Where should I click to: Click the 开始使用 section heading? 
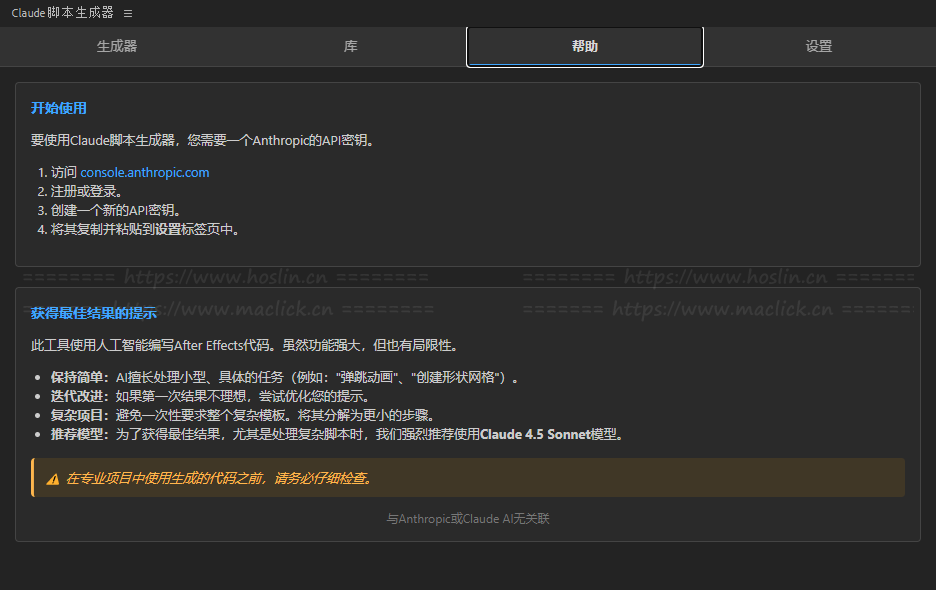pyautogui.click(x=59, y=108)
